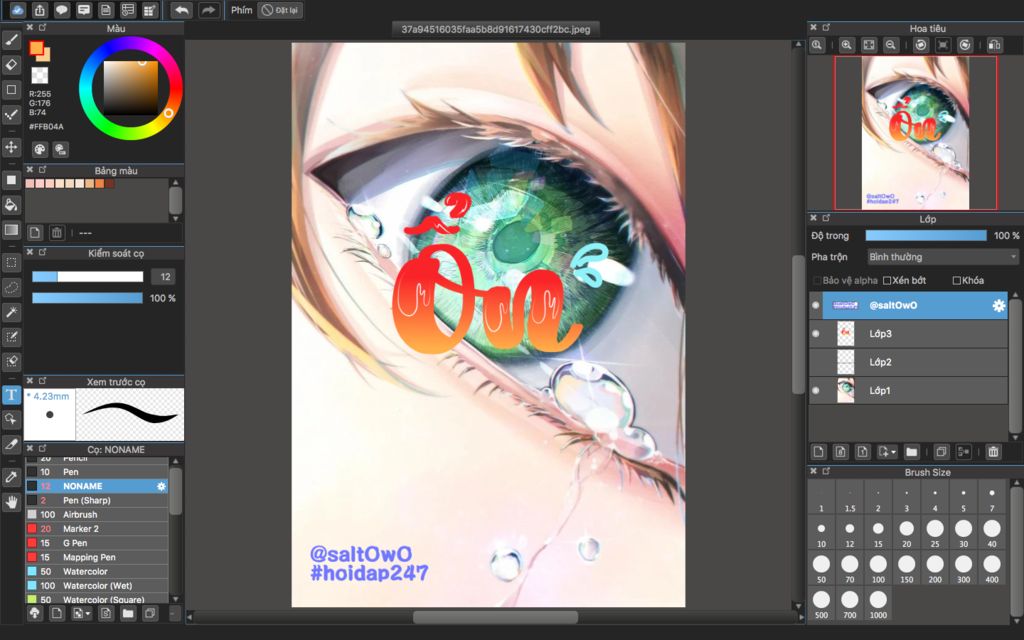Enable the Xén bớt clipping checkbox
Screen dimensions: 1024x640
pos(887,281)
